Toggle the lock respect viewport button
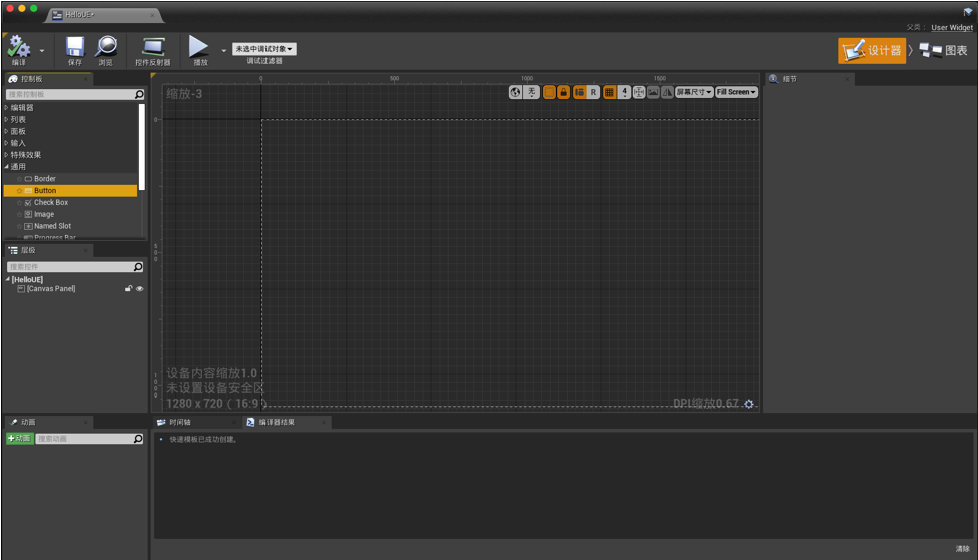This screenshot has width=978, height=560. [563, 92]
